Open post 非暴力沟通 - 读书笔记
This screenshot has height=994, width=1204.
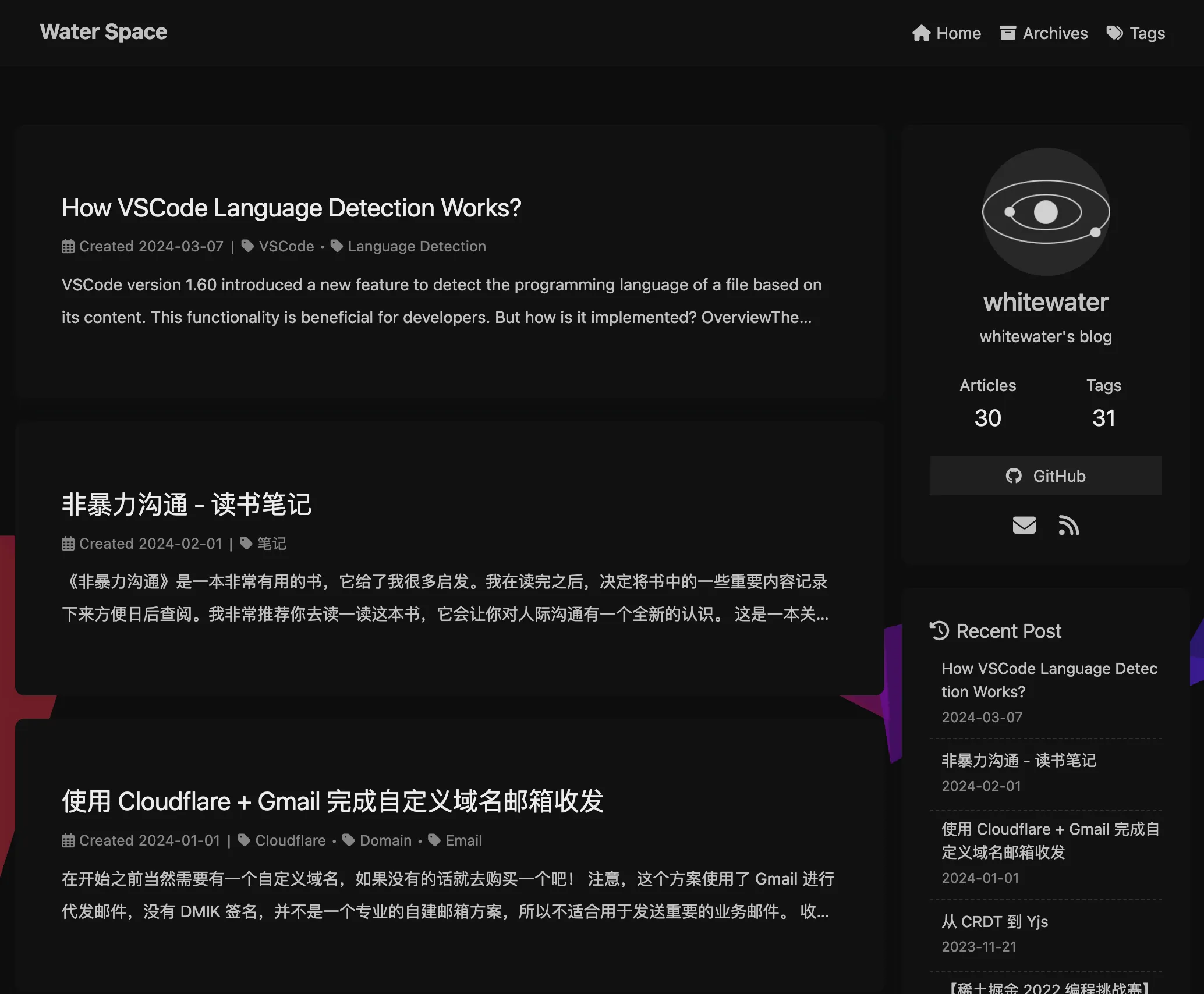tap(186, 504)
